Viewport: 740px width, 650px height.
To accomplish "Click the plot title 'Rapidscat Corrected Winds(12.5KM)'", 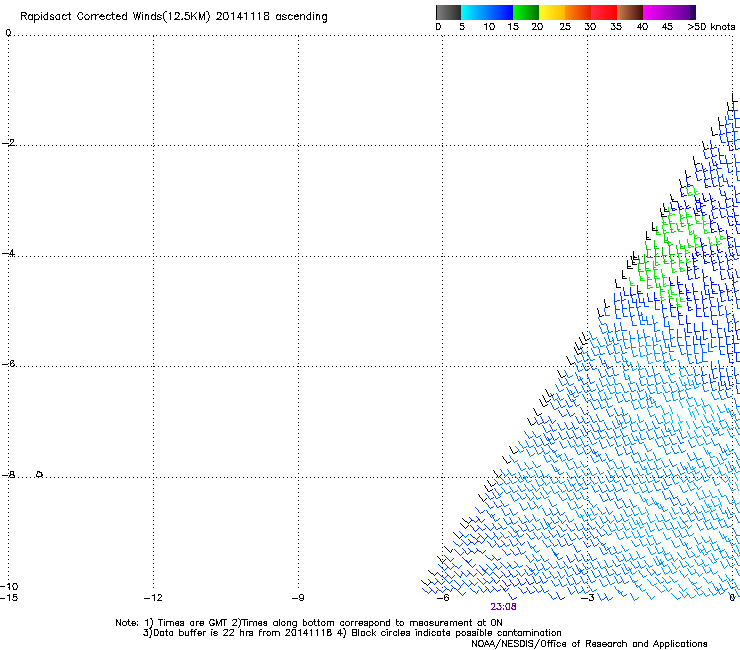I will point(115,17).
